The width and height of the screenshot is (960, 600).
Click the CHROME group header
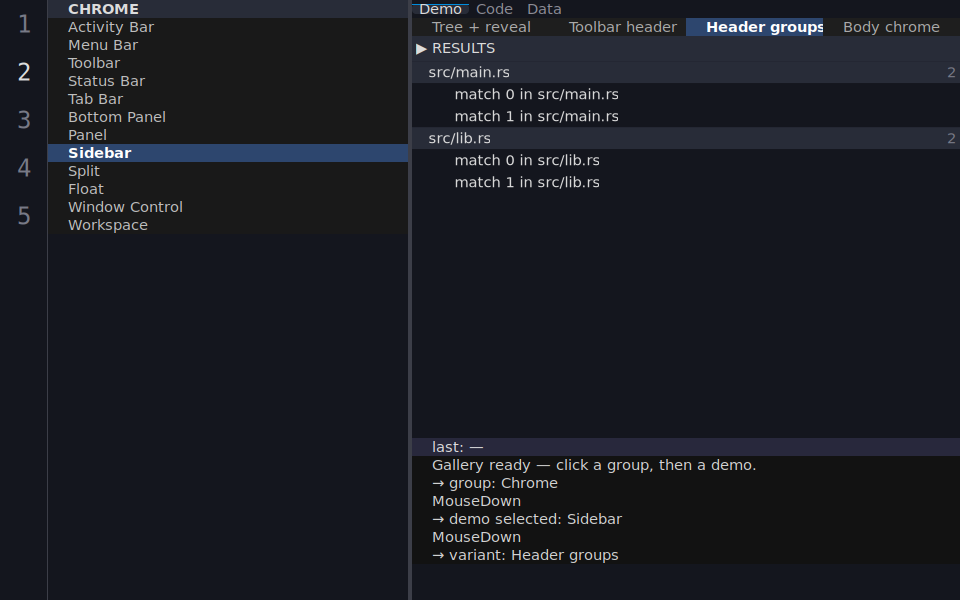tap(228, 9)
